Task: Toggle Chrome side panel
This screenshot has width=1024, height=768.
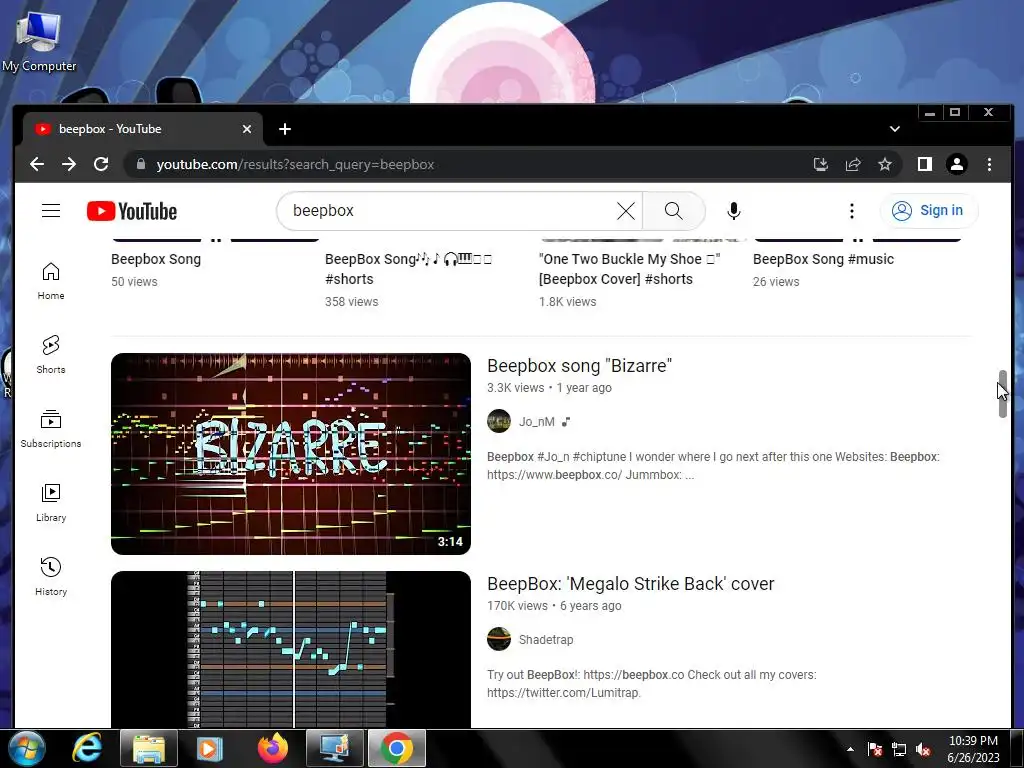Action: [x=925, y=164]
